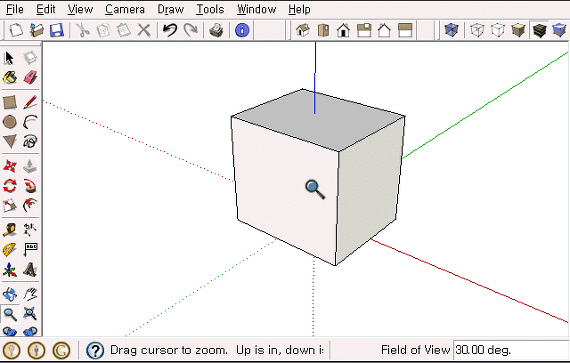Enable Shaded face style
The width and height of the screenshot is (570, 363).
pos(518,30)
